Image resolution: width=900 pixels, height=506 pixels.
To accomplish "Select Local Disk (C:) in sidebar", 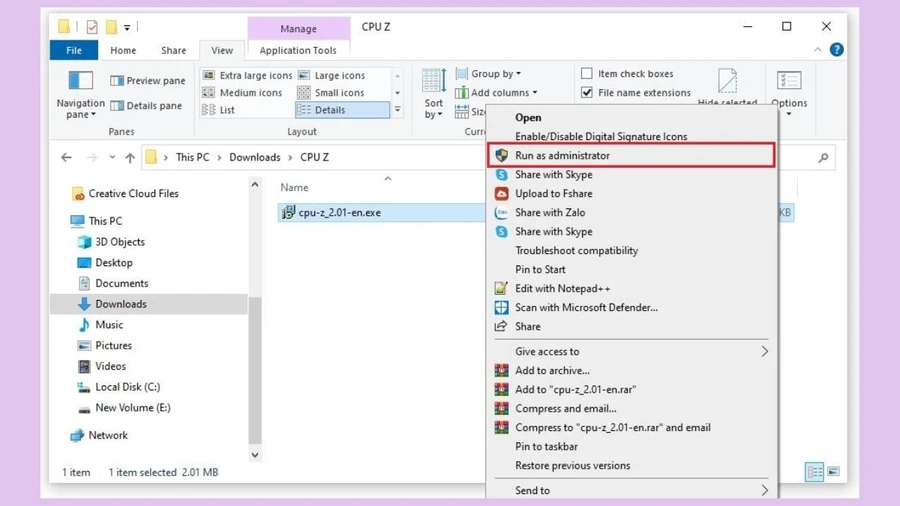I will tap(127, 387).
